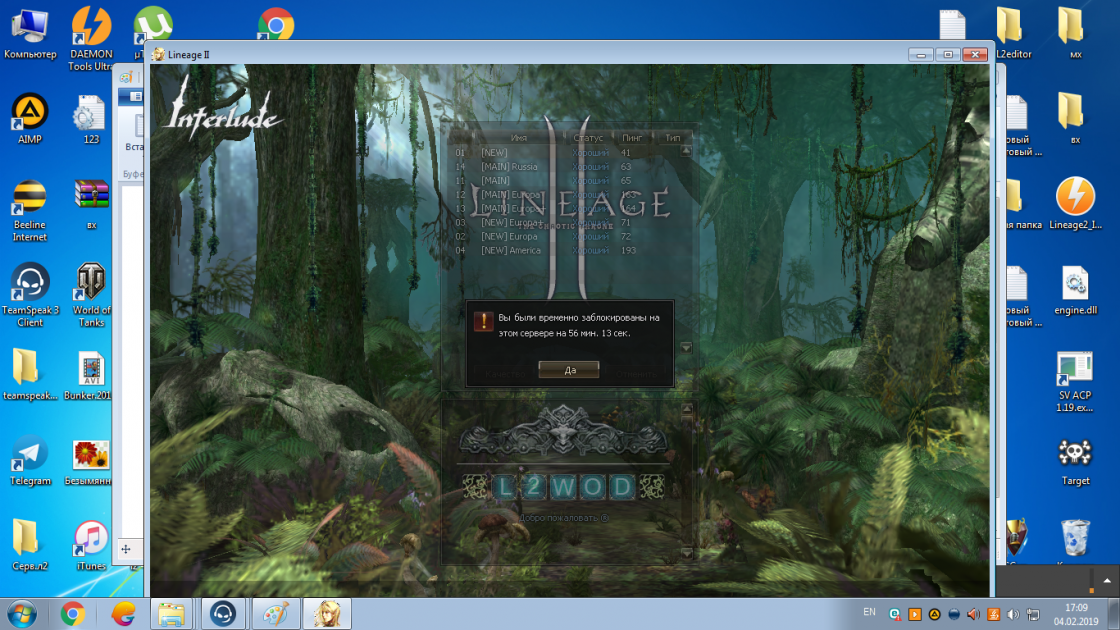Open World of Tanks desktop shortcut
This screenshot has width=1120, height=630.
91,295
